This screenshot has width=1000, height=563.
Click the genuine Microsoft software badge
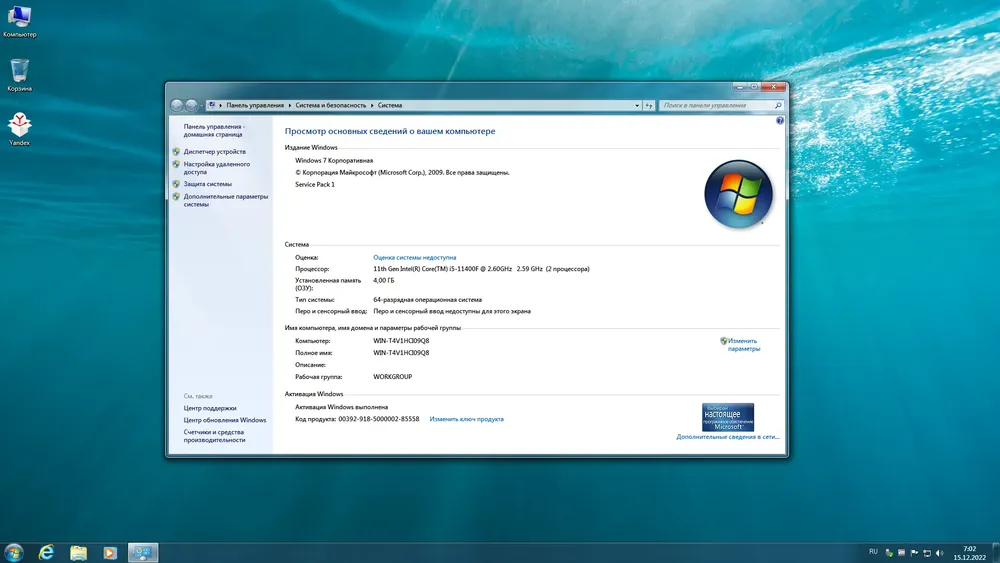[728, 417]
